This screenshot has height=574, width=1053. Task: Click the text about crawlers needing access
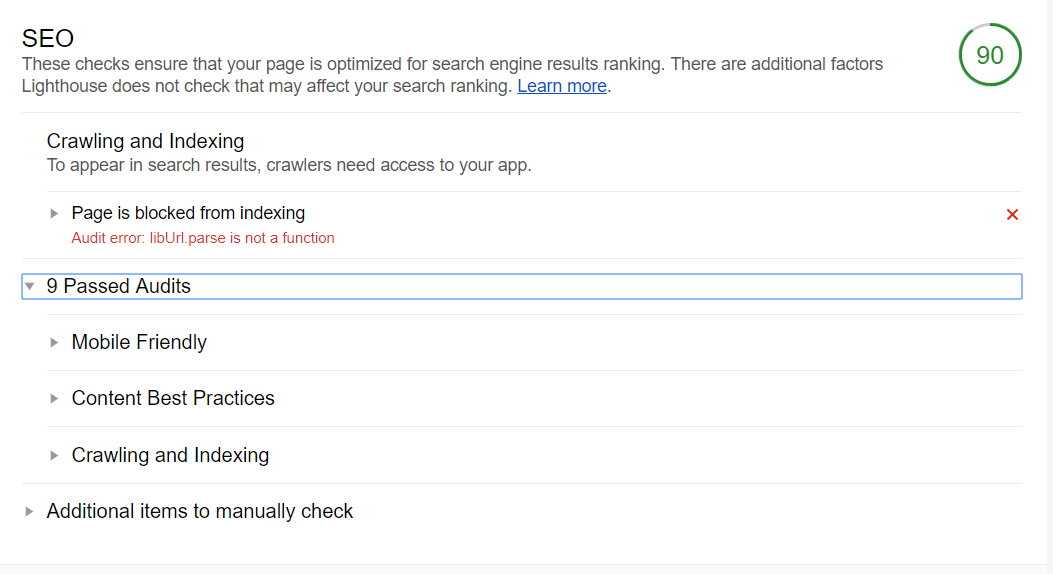[289, 165]
